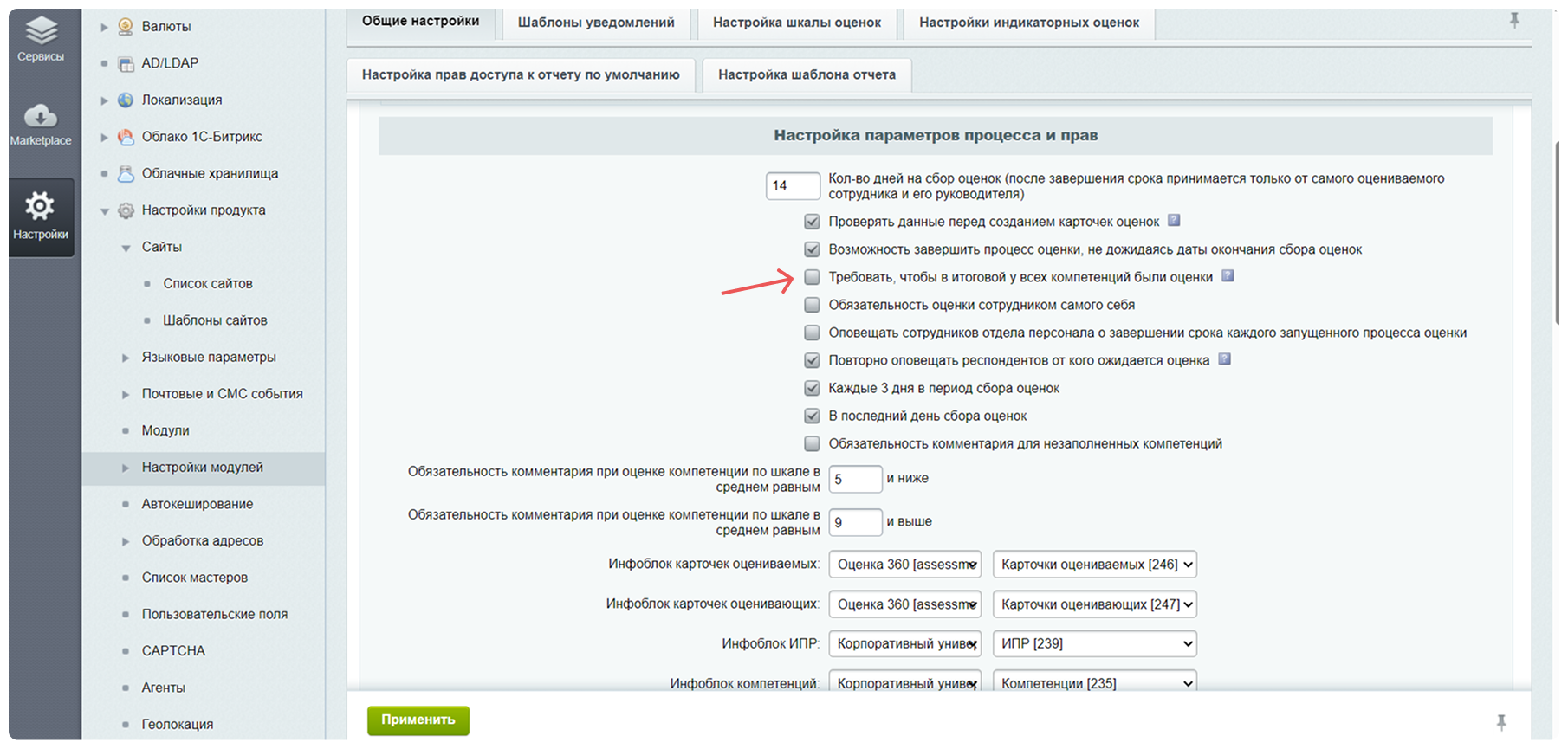Open 'Список сайтов' in the sidebar
This screenshot has height=749, width=1568.
tap(208, 283)
